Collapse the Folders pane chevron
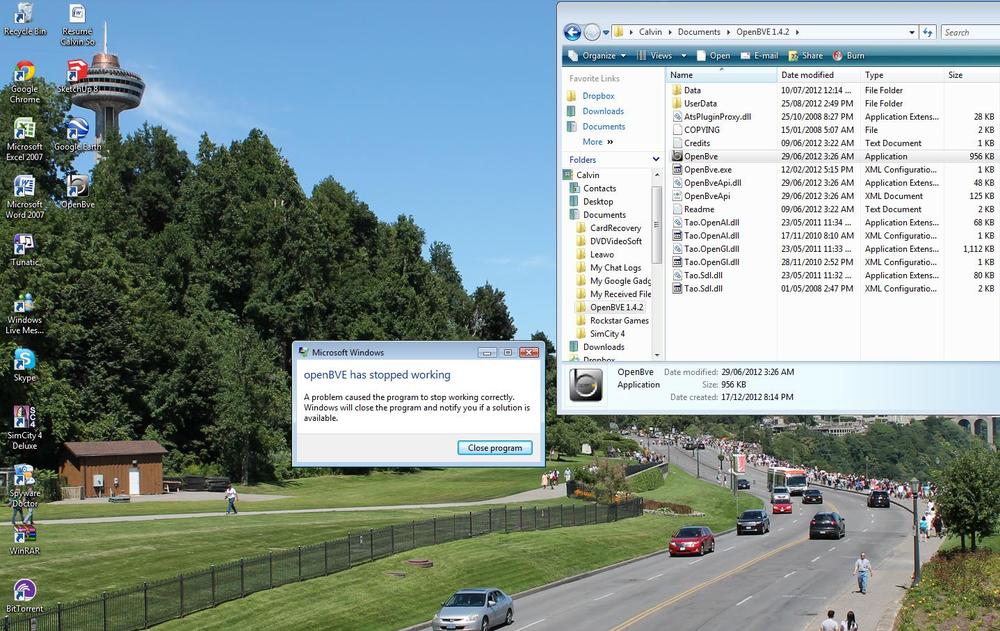Screen dimensions: 1000x631 pyautogui.click(x=656, y=159)
